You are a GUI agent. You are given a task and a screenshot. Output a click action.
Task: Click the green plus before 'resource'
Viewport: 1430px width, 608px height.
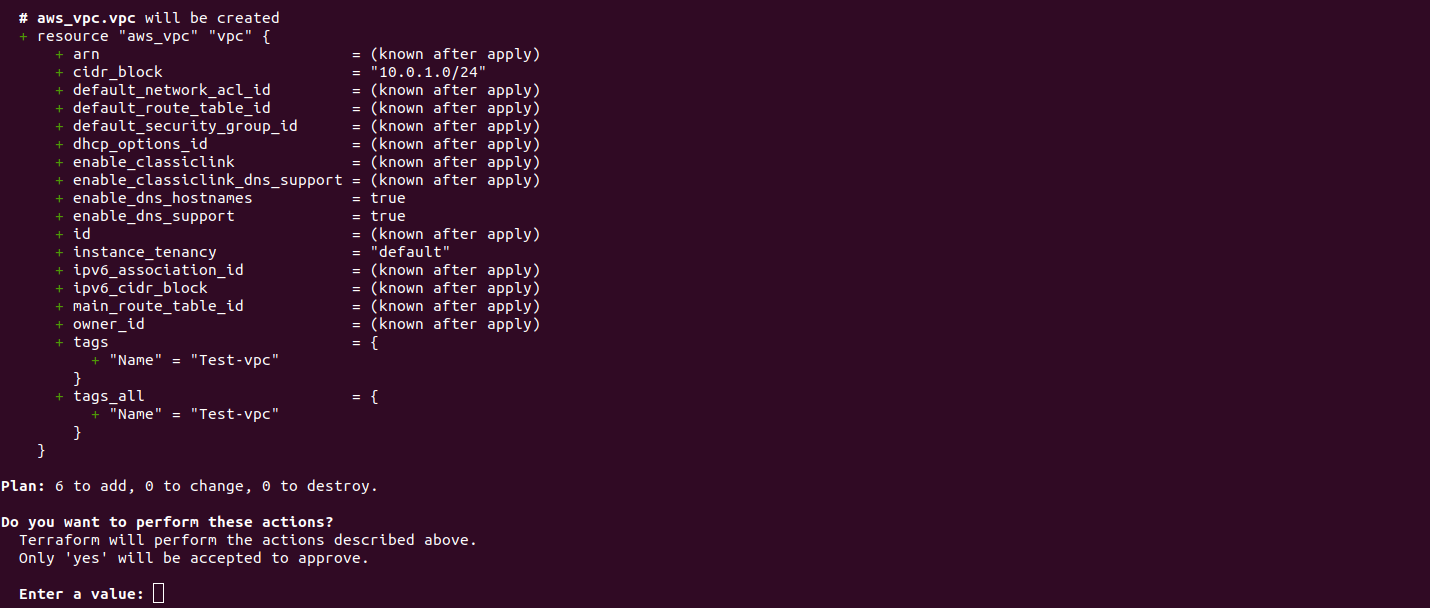tap(23, 36)
